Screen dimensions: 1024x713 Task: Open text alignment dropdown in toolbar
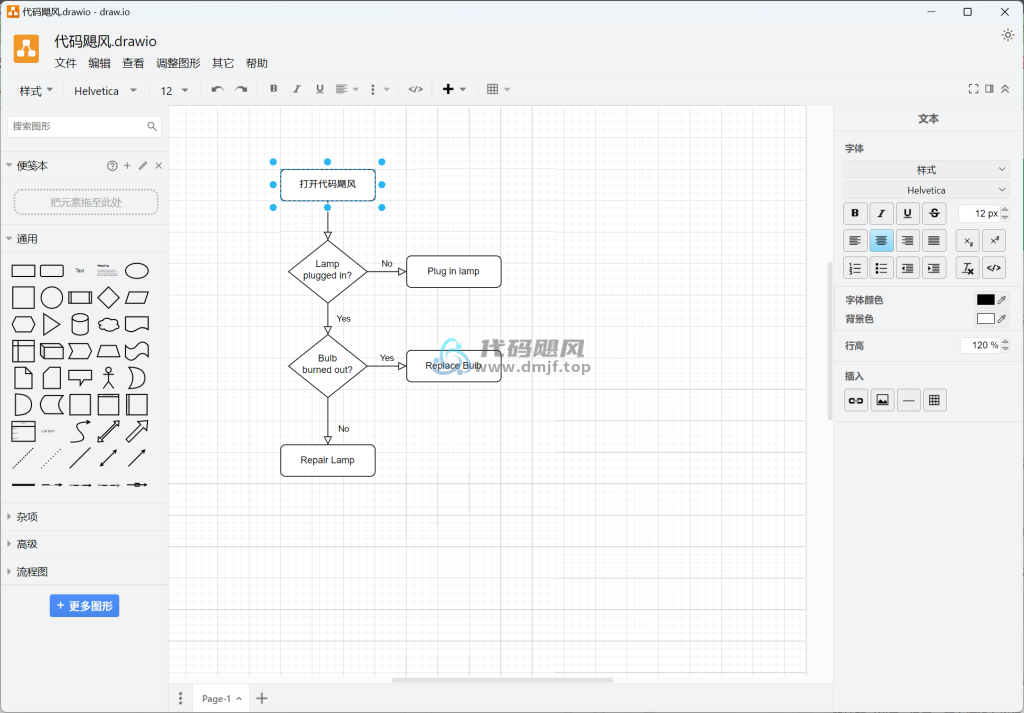coord(347,89)
